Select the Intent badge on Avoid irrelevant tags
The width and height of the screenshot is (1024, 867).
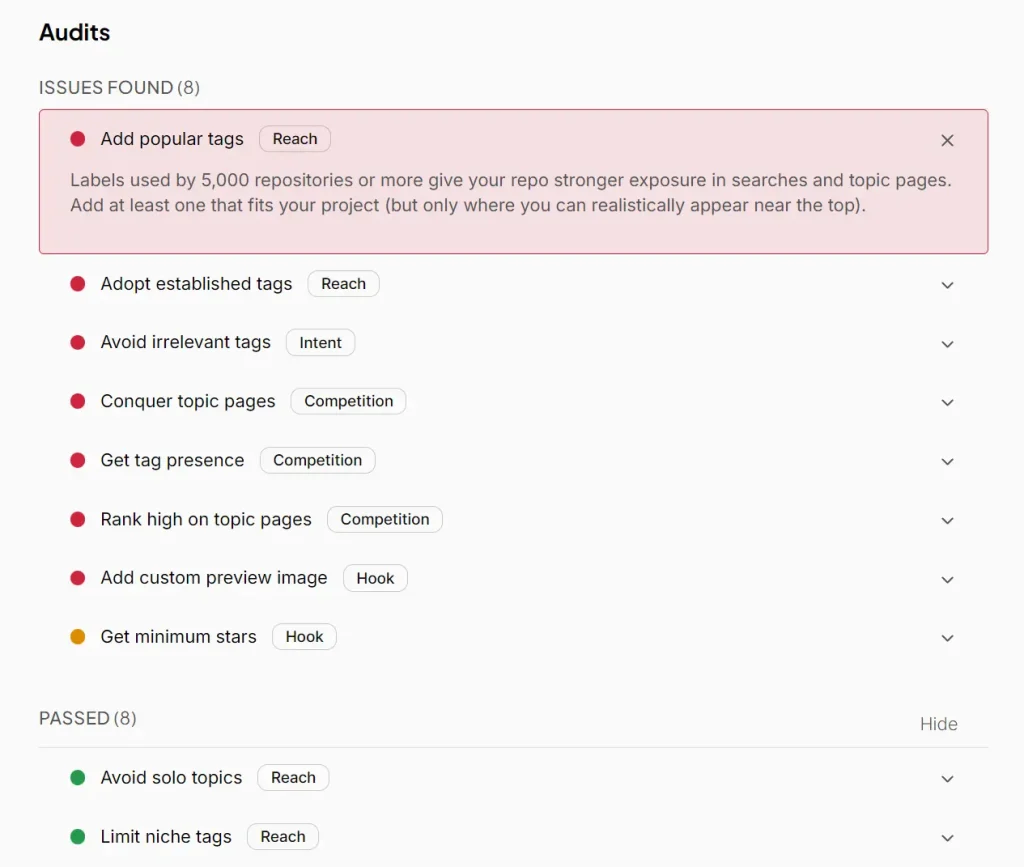coord(320,343)
